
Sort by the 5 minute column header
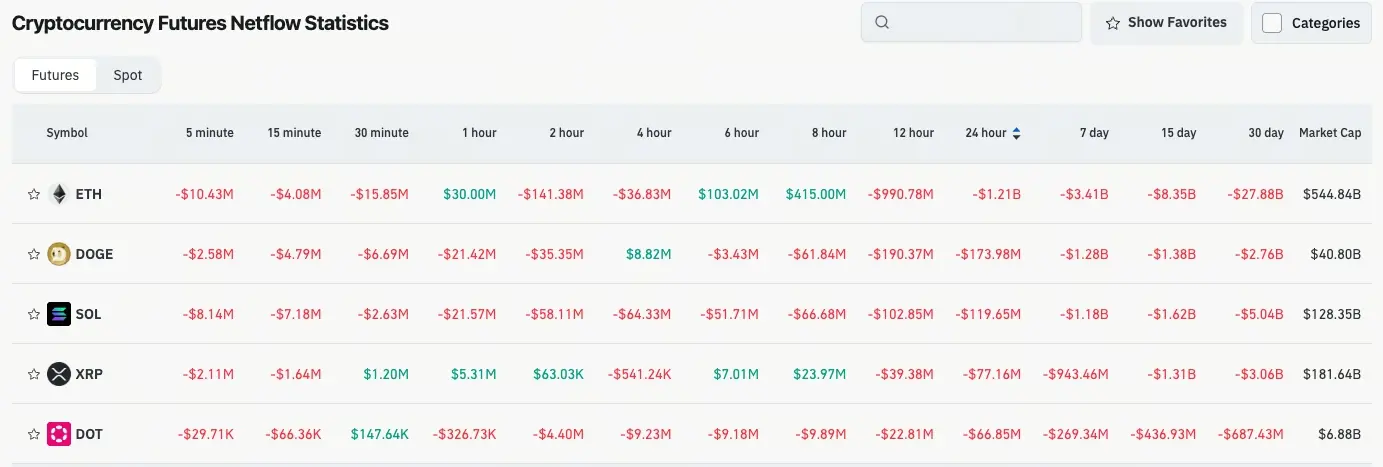tap(210, 133)
